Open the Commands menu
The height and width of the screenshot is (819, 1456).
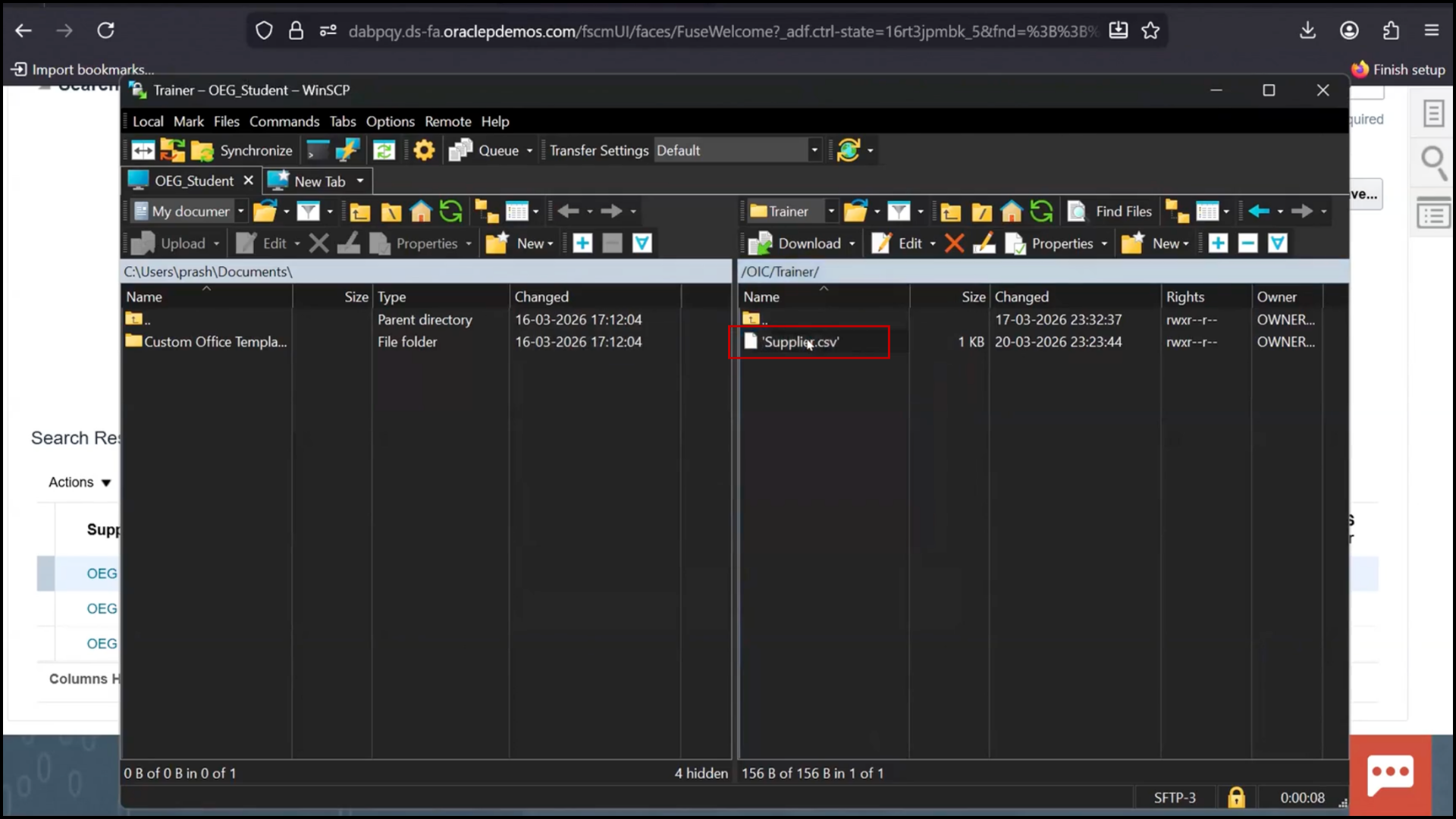(284, 121)
